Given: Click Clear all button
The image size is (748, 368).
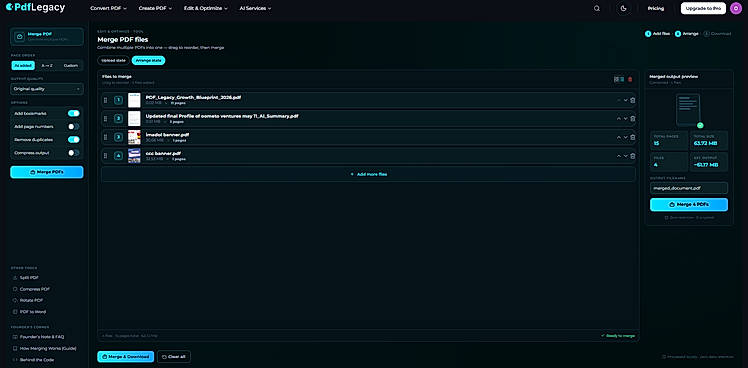Looking at the screenshot, I should [x=174, y=357].
